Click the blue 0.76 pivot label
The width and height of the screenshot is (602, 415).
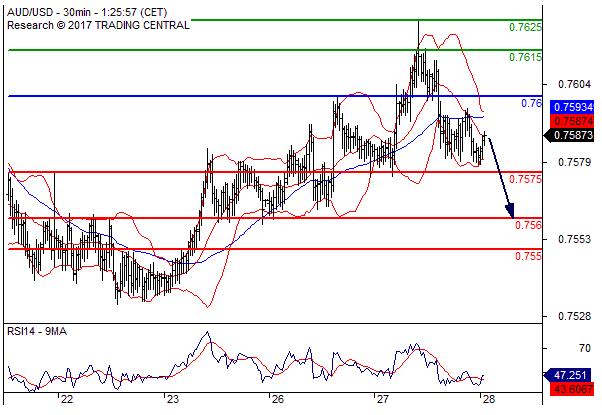pos(531,103)
